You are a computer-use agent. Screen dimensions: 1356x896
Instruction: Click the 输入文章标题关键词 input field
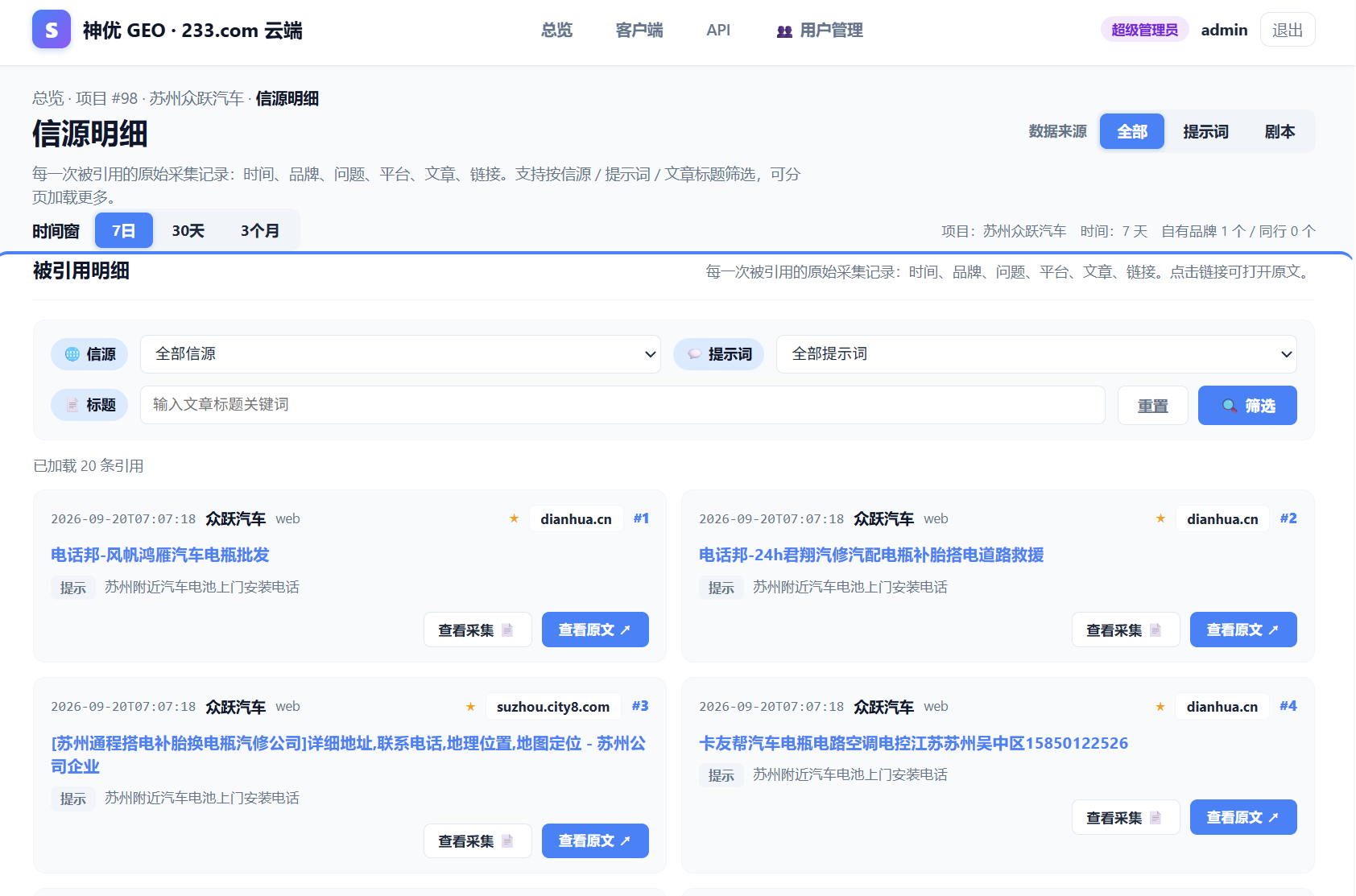(x=622, y=405)
